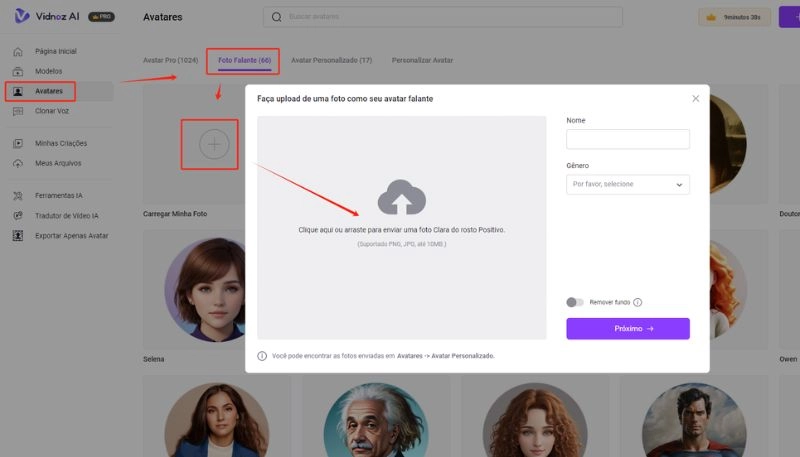This screenshot has height=457, width=800.
Task: Select the Selena avatar thumbnail
Action: tap(205, 290)
